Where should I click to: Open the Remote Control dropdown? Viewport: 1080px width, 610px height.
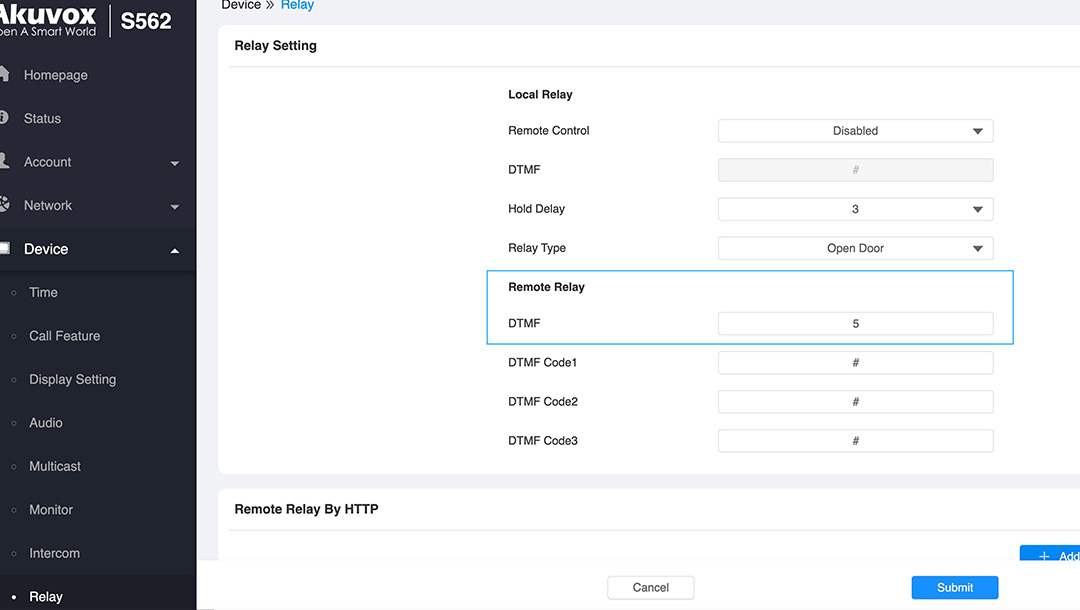(855, 131)
